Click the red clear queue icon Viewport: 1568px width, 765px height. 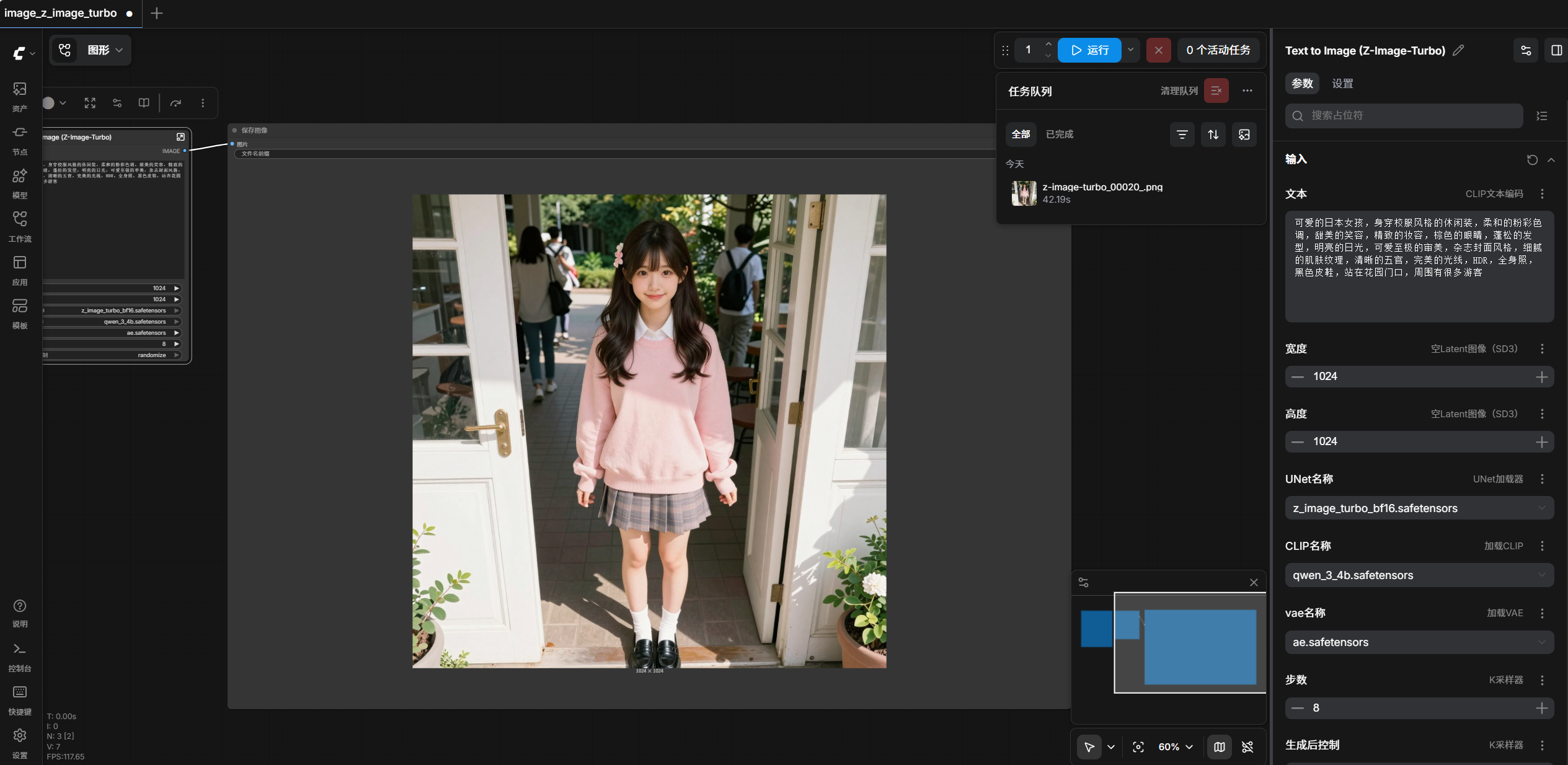click(1216, 91)
